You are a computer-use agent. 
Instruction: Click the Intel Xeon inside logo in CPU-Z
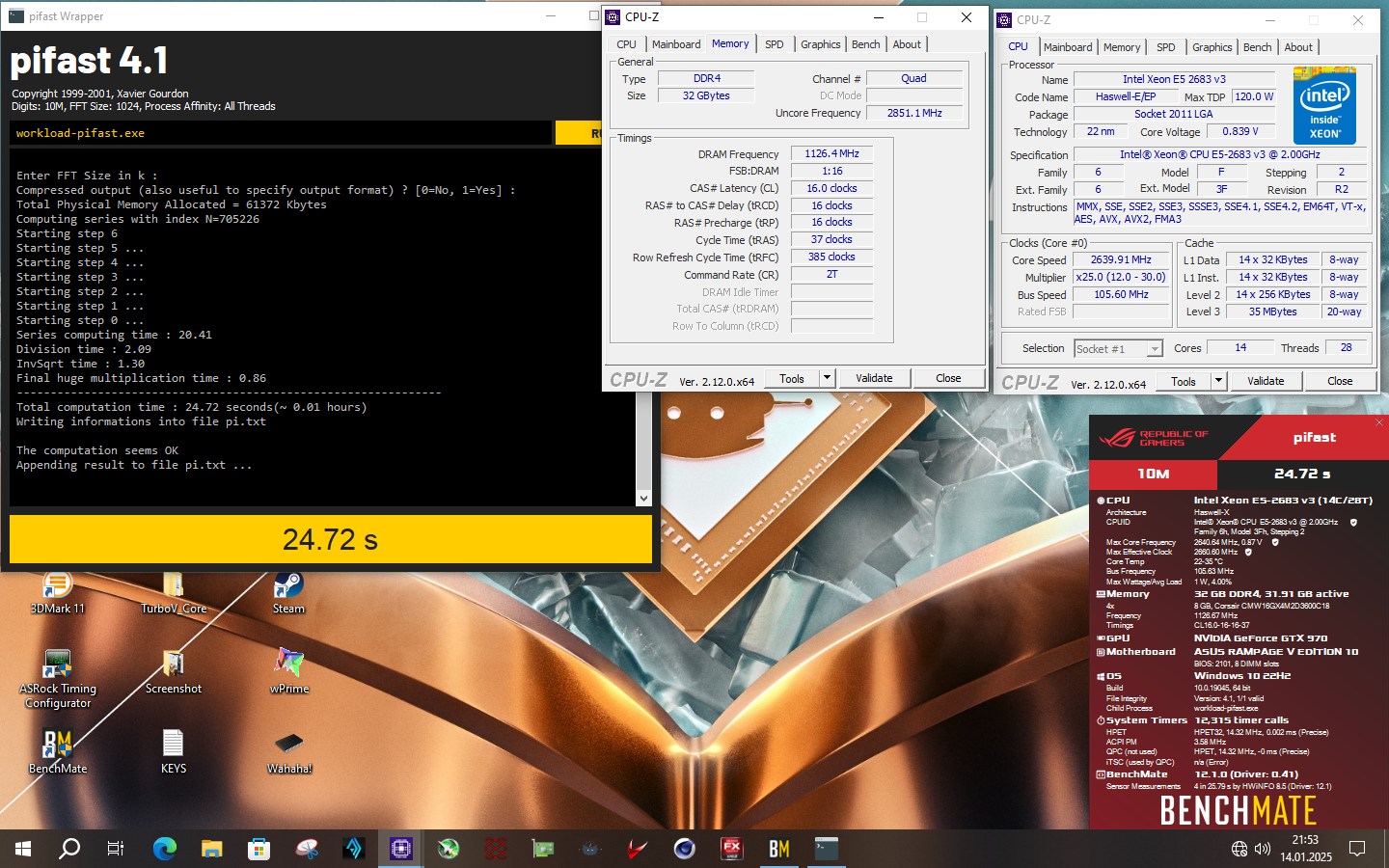(1324, 105)
